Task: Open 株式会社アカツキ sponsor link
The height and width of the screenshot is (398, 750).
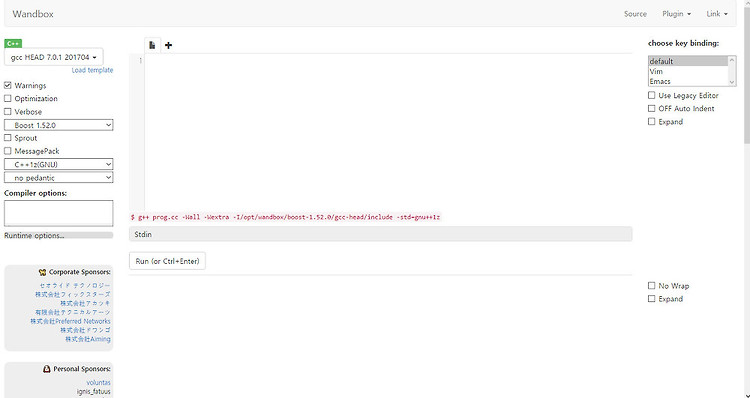Action: click(x=85, y=303)
